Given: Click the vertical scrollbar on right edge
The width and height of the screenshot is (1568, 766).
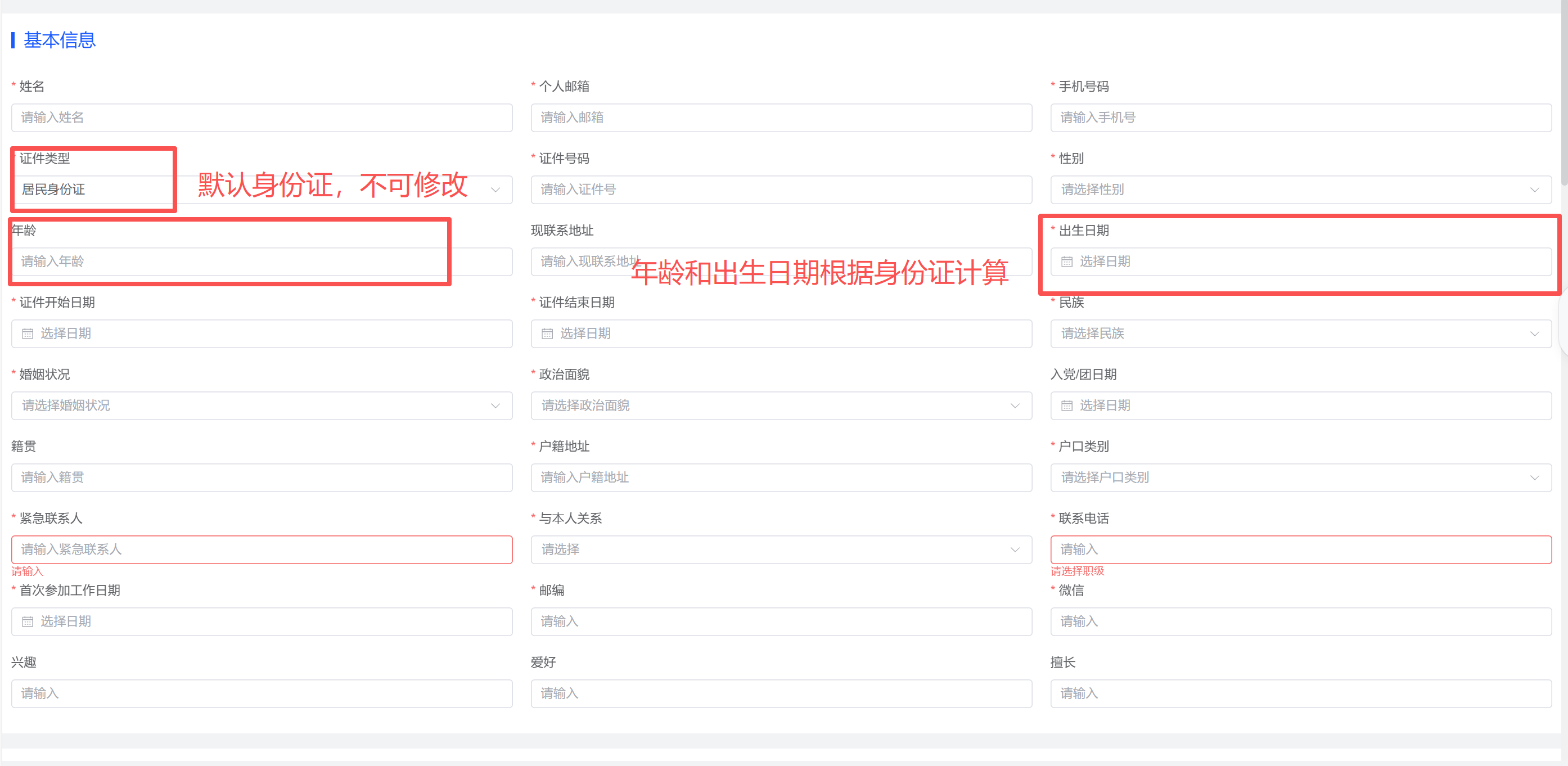Looking at the screenshot, I should [x=1565, y=91].
